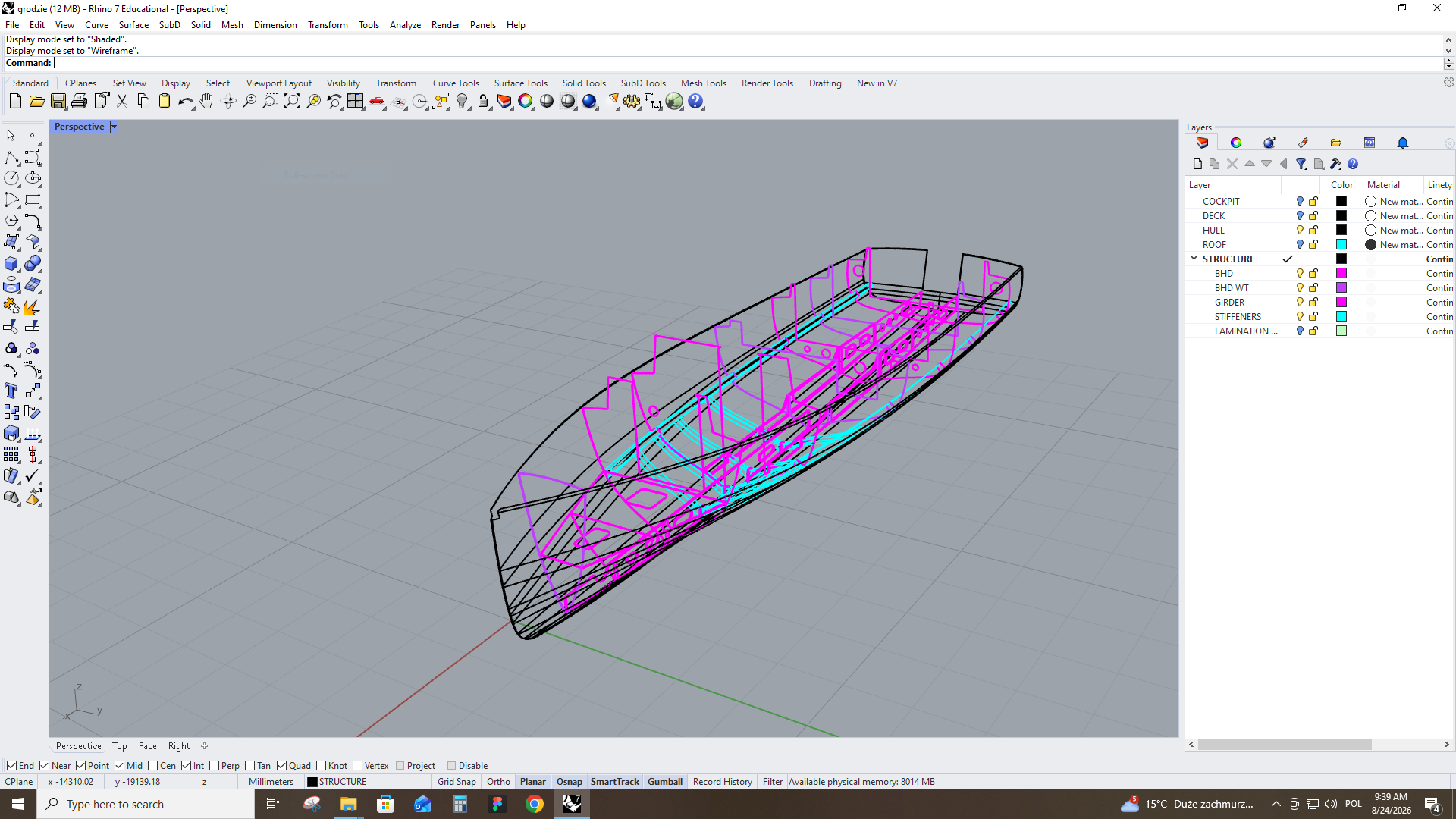1456x819 pixels.
Task: Open the toolbar options gear at right
Action: point(1448,82)
